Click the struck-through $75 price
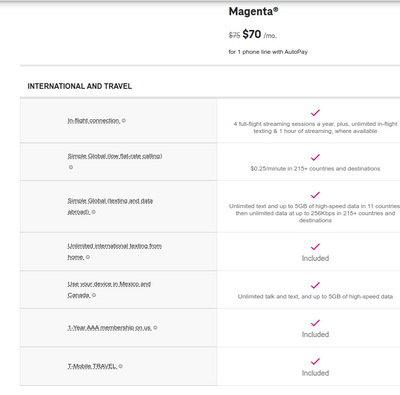 [x=234, y=35]
